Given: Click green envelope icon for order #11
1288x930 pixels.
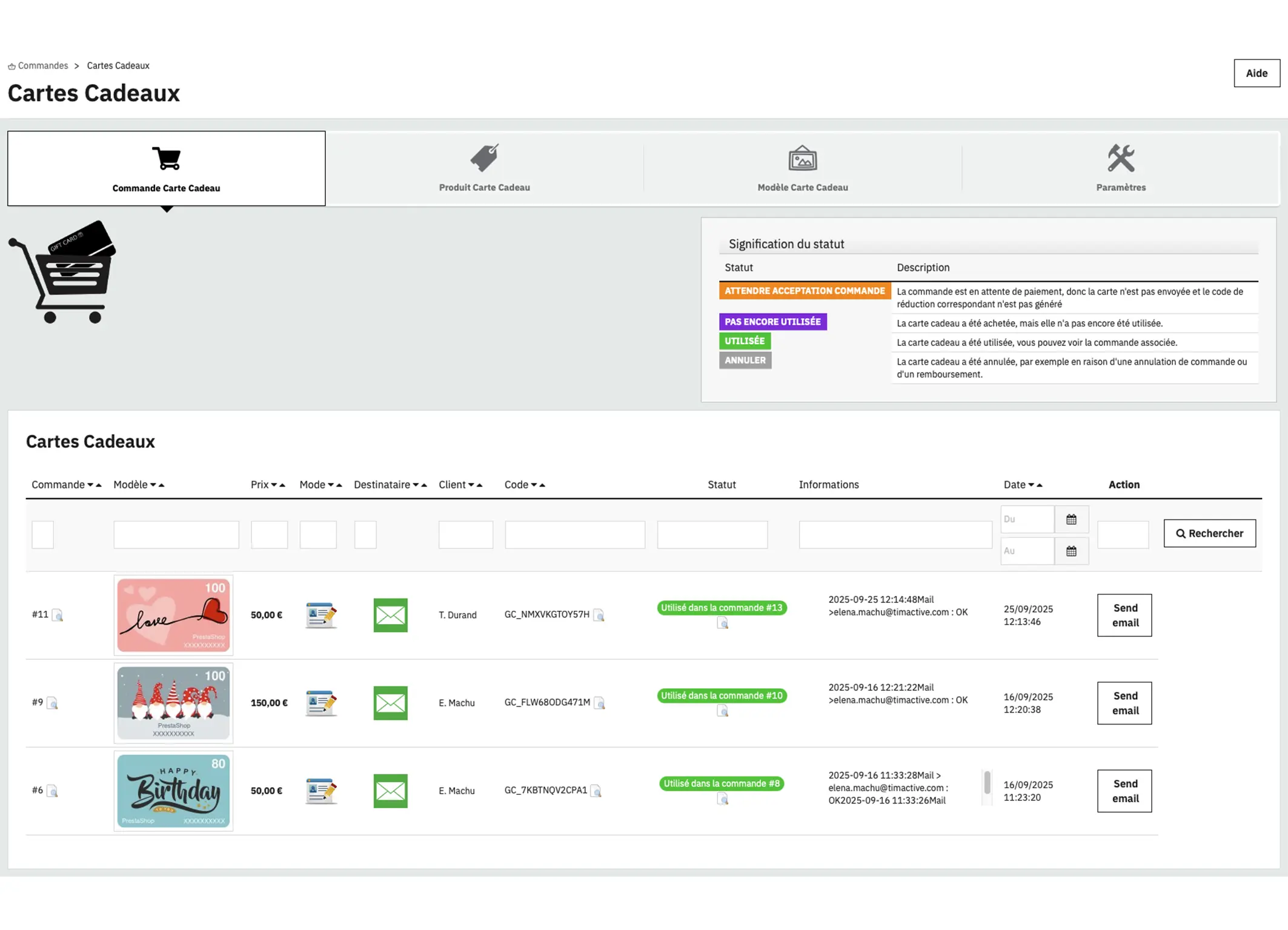Looking at the screenshot, I should (390, 615).
